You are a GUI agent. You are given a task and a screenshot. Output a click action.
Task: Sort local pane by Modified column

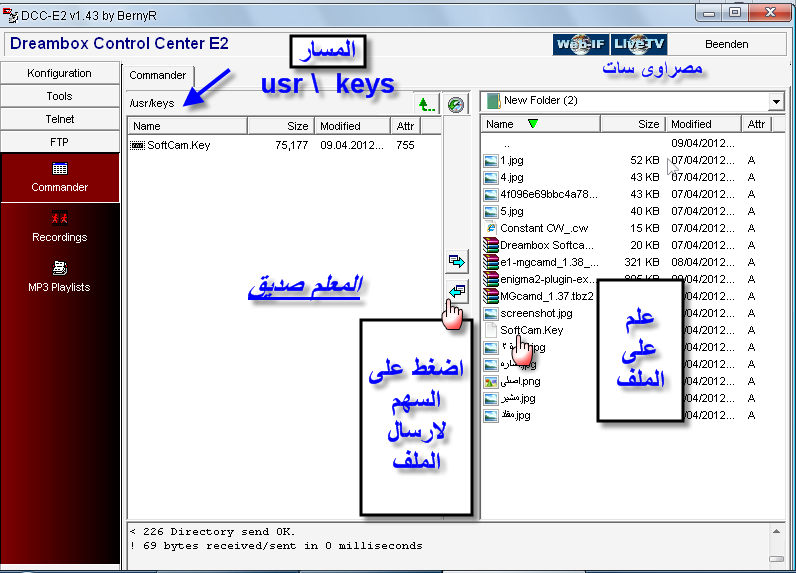coord(703,124)
